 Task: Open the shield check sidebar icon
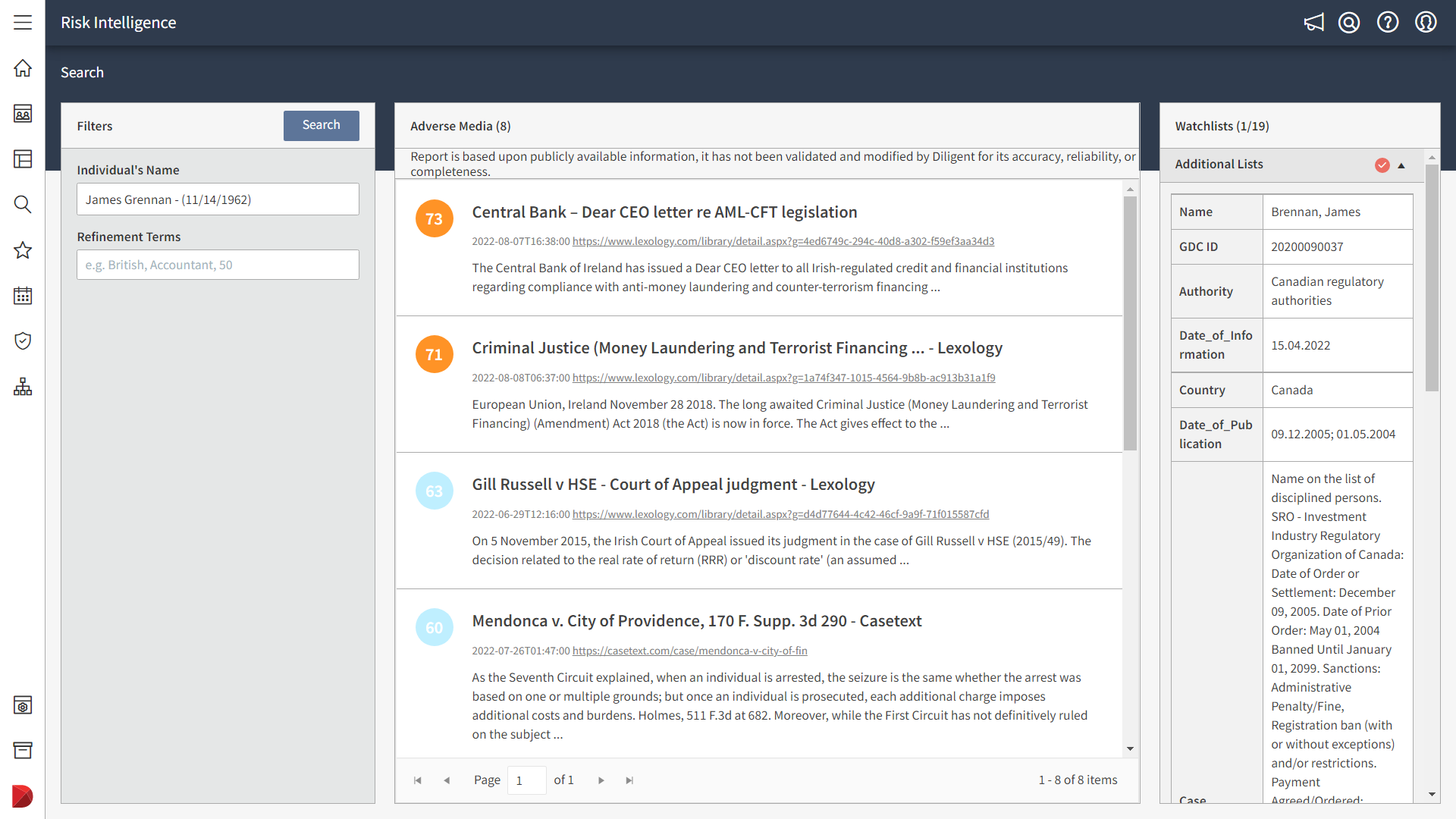click(23, 341)
